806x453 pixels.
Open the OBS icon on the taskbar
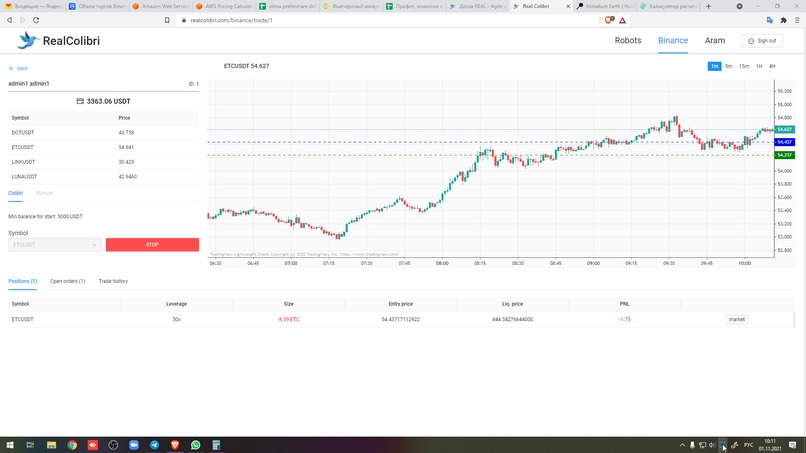[x=113, y=445]
